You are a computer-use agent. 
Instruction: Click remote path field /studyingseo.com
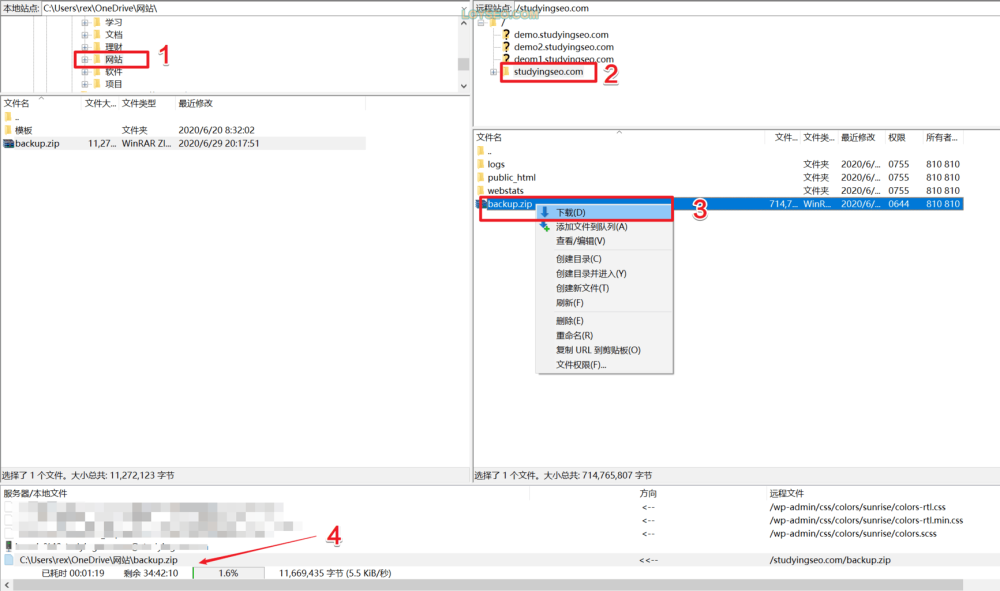tap(756, 8)
